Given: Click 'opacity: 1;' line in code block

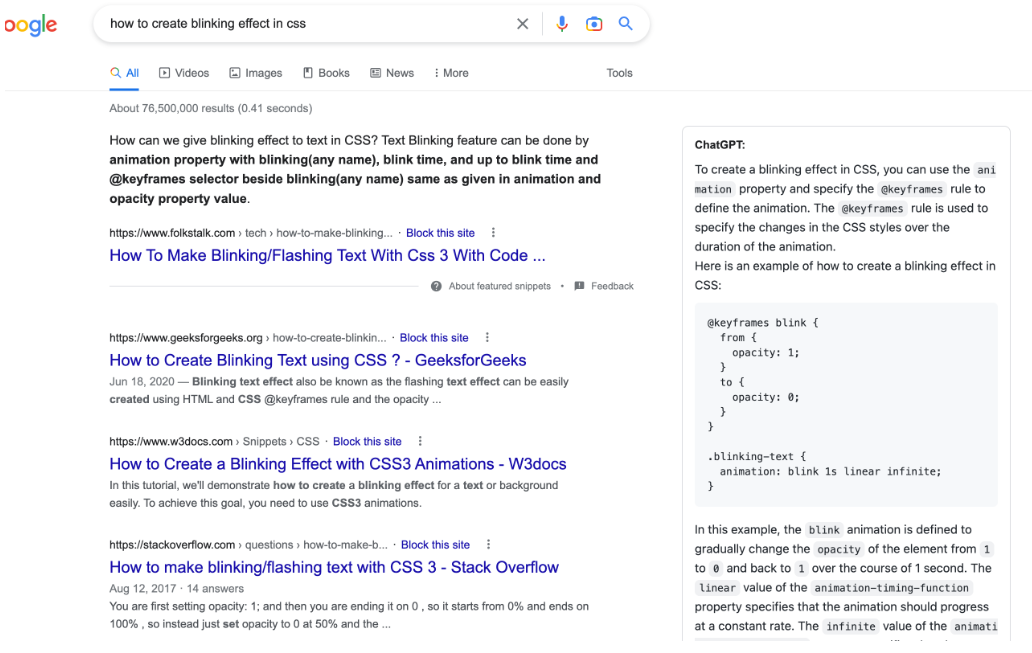Looking at the screenshot, I should click(x=765, y=352).
